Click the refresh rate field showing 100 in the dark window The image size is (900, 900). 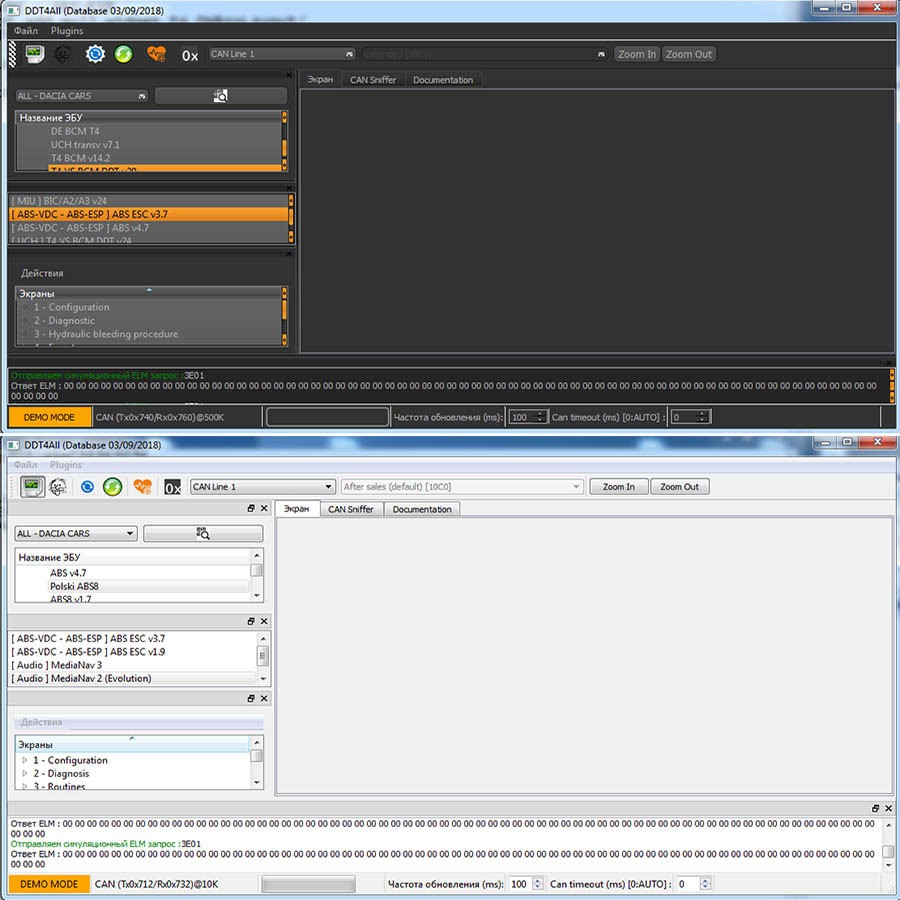click(x=528, y=417)
